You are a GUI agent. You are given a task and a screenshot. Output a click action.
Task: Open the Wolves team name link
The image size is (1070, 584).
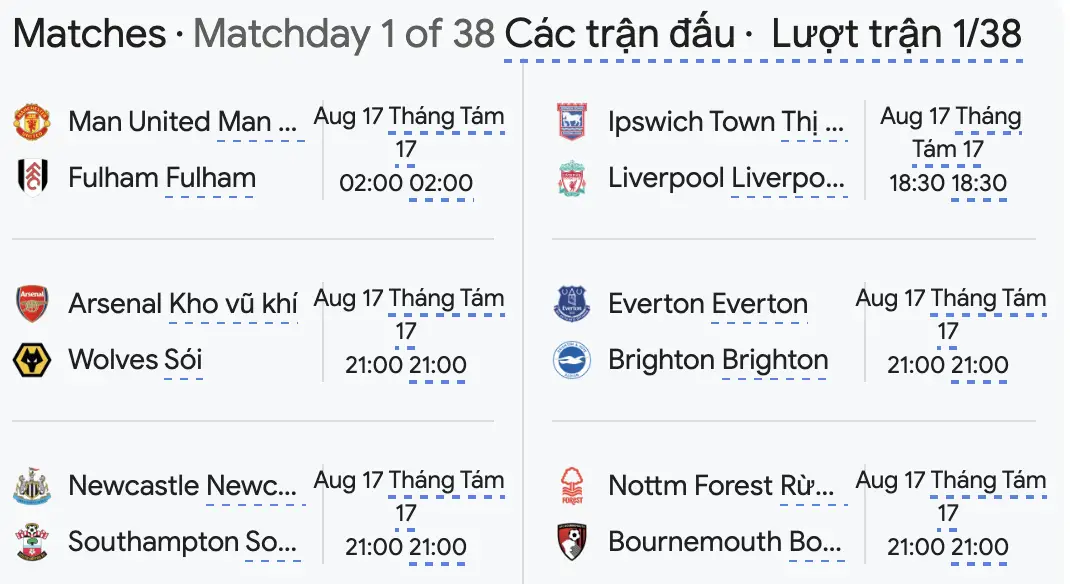(x=100, y=360)
